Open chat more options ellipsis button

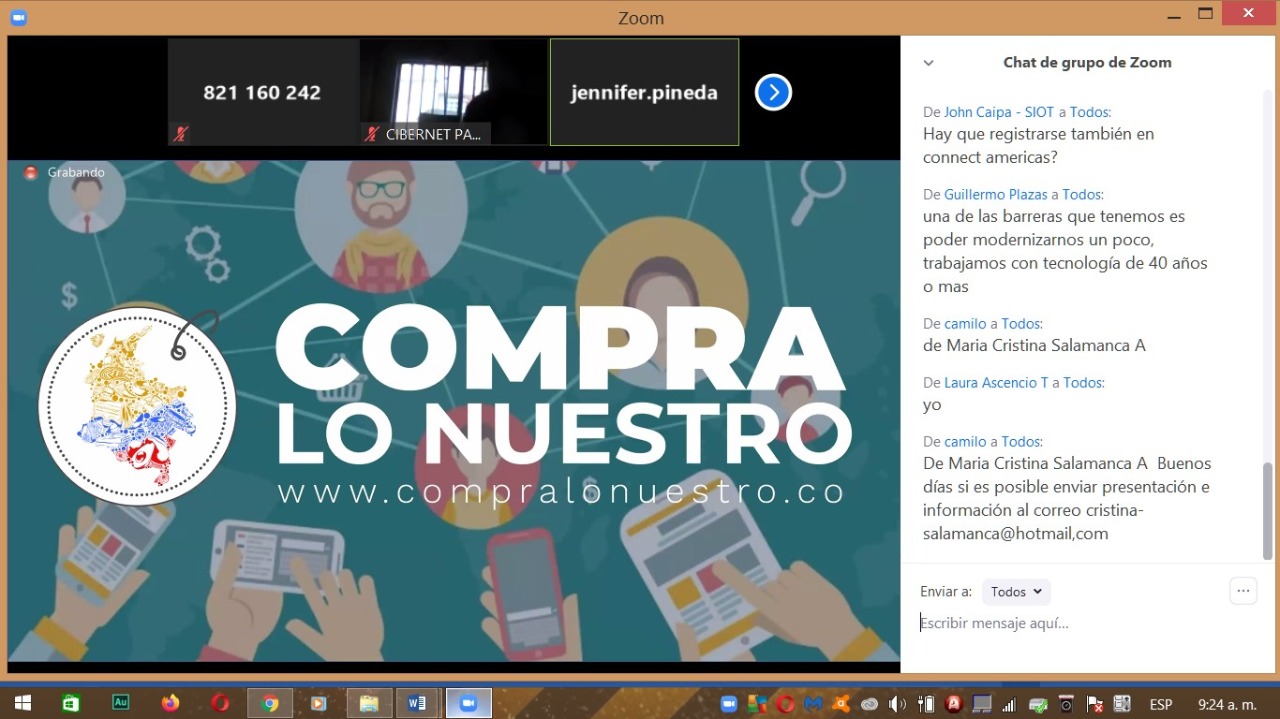(1243, 591)
